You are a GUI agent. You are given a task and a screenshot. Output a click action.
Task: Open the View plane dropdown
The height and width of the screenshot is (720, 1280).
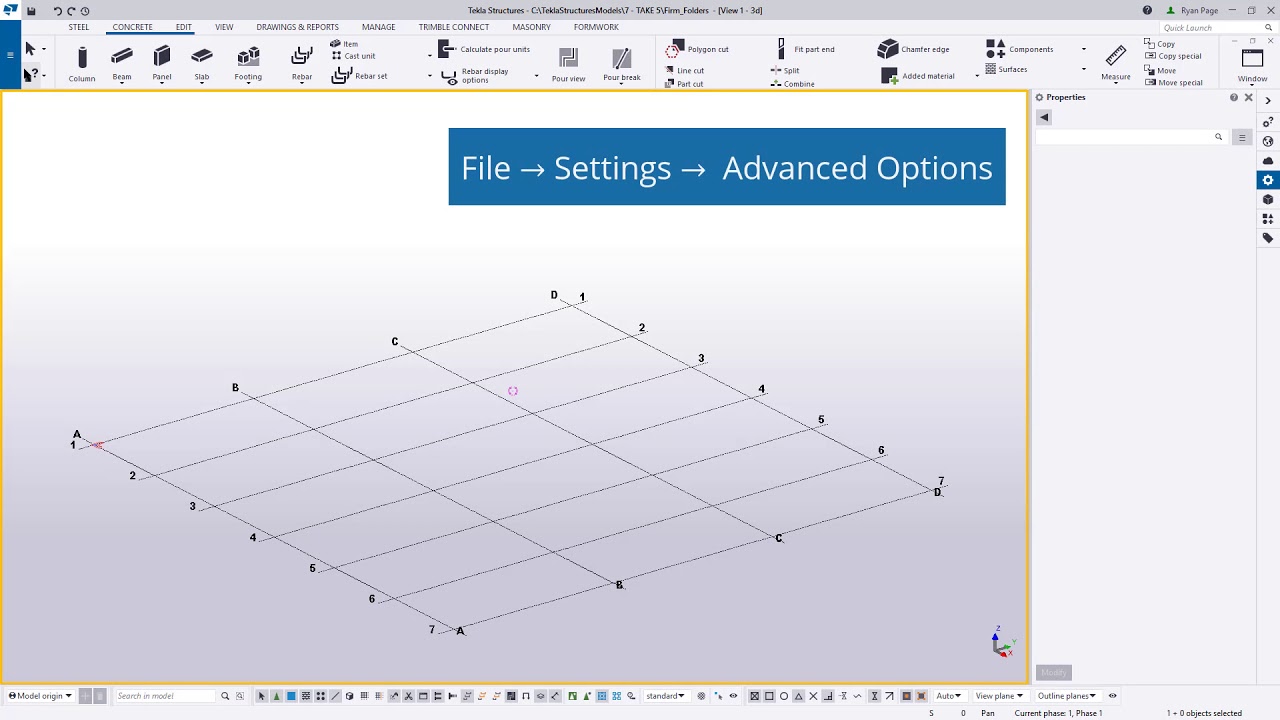click(x=999, y=696)
